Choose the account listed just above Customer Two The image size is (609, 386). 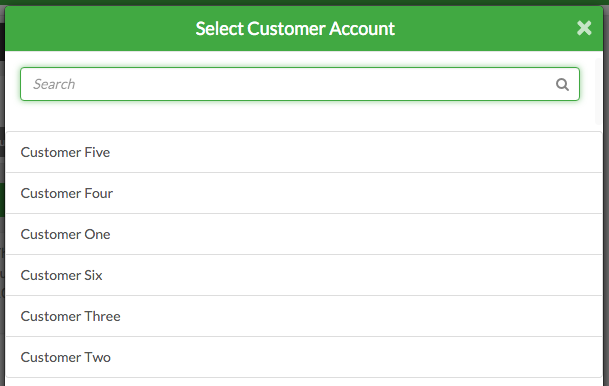click(304, 316)
